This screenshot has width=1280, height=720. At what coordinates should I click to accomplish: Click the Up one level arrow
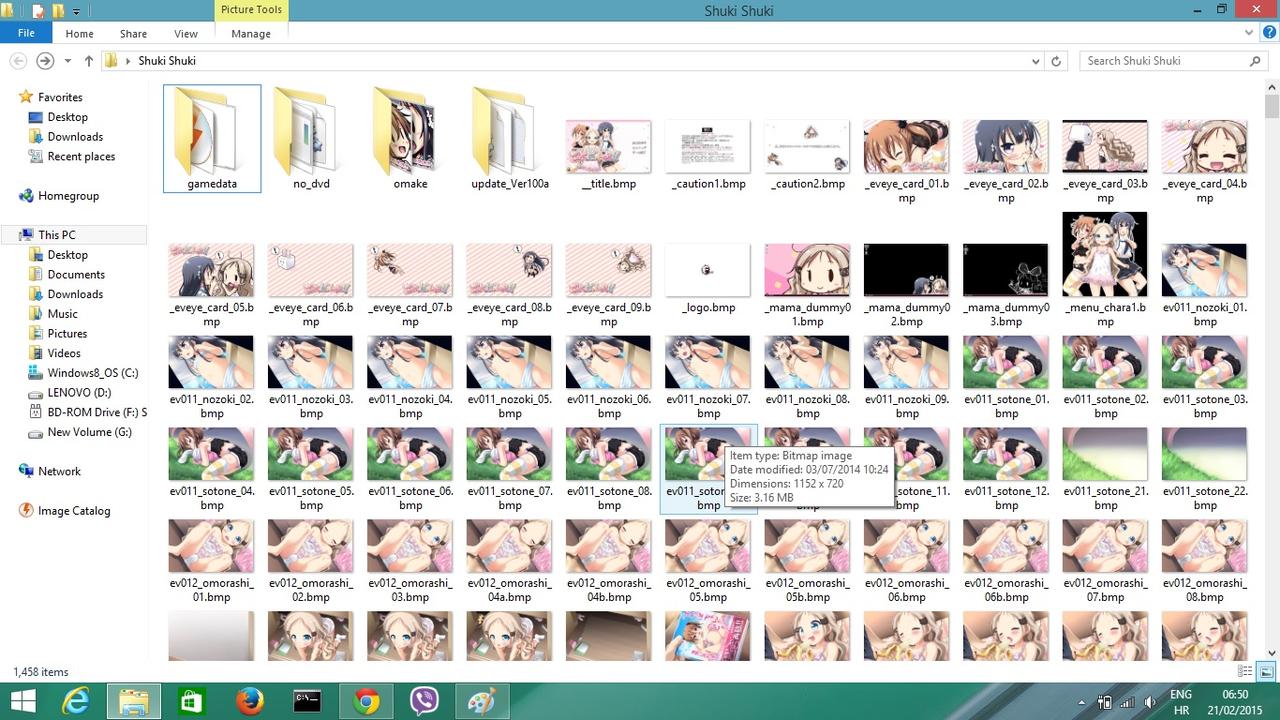click(x=89, y=61)
